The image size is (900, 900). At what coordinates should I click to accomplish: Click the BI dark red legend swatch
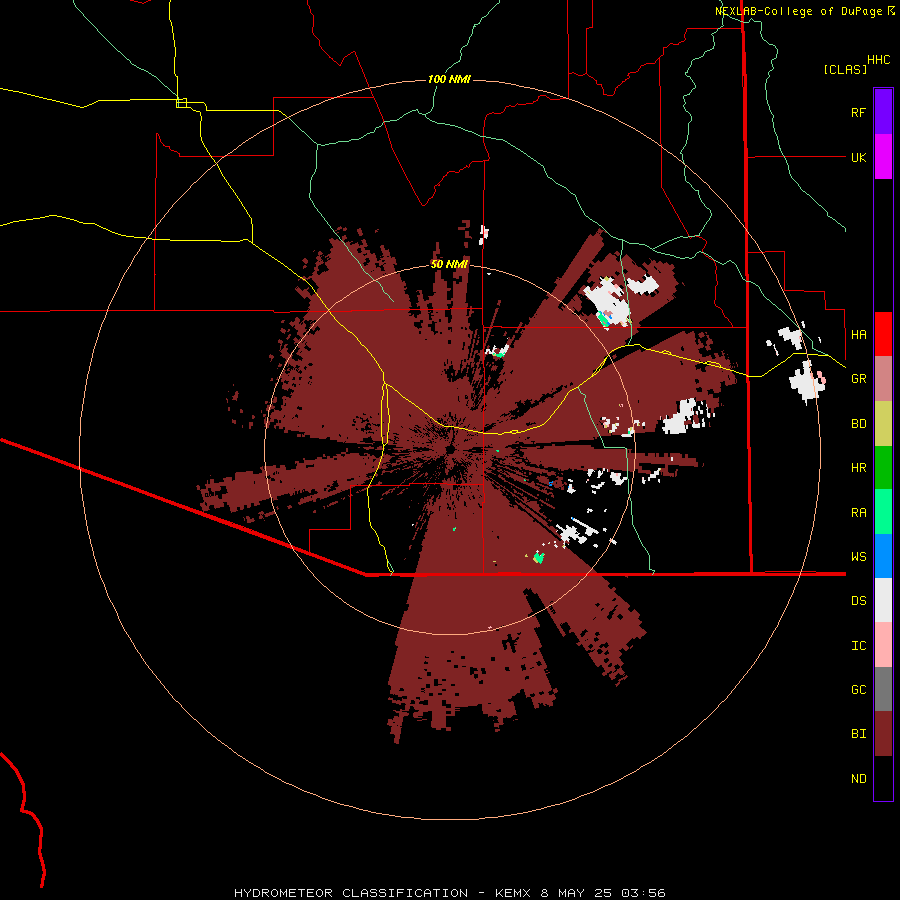883,734
